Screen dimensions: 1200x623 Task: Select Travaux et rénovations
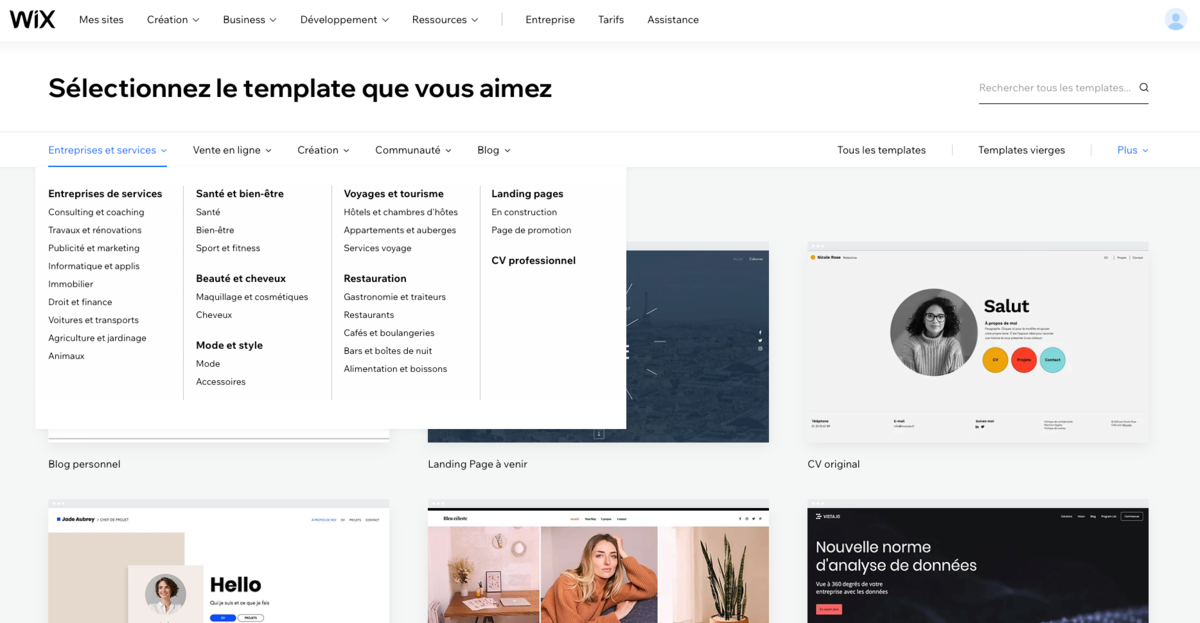95,230
